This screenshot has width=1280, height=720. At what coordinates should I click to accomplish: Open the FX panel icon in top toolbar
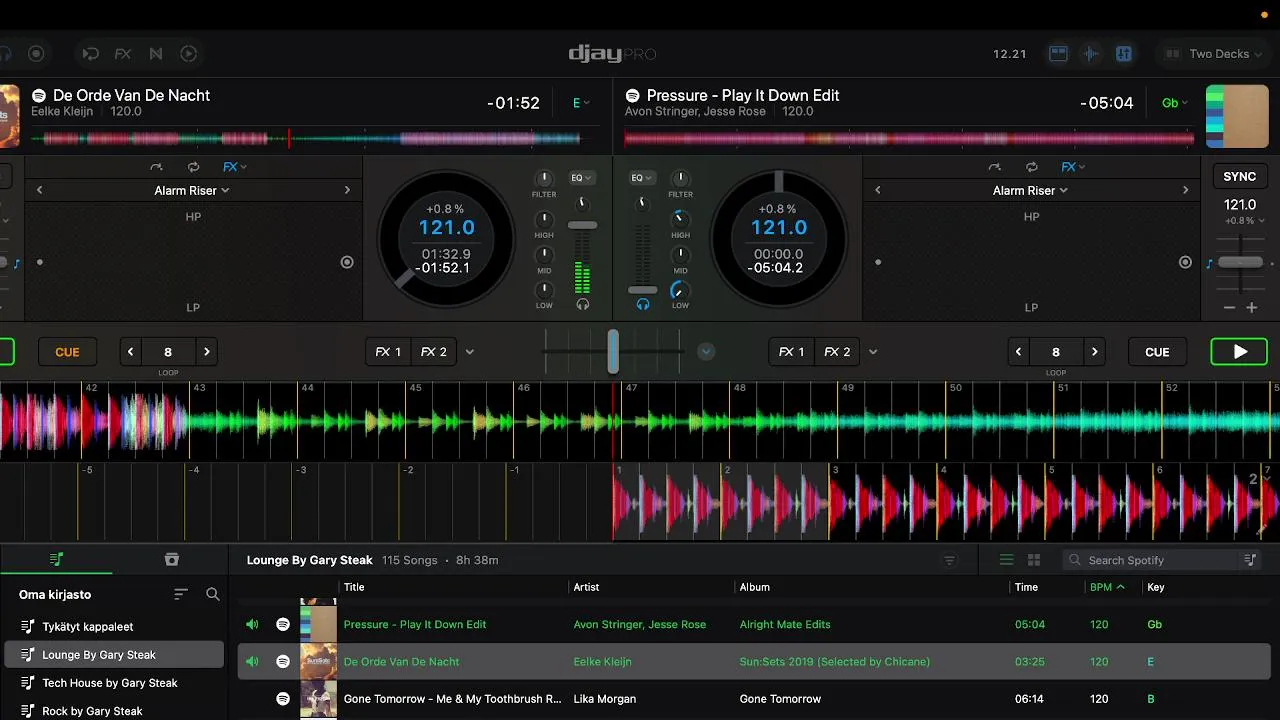(x=123, y=54)
